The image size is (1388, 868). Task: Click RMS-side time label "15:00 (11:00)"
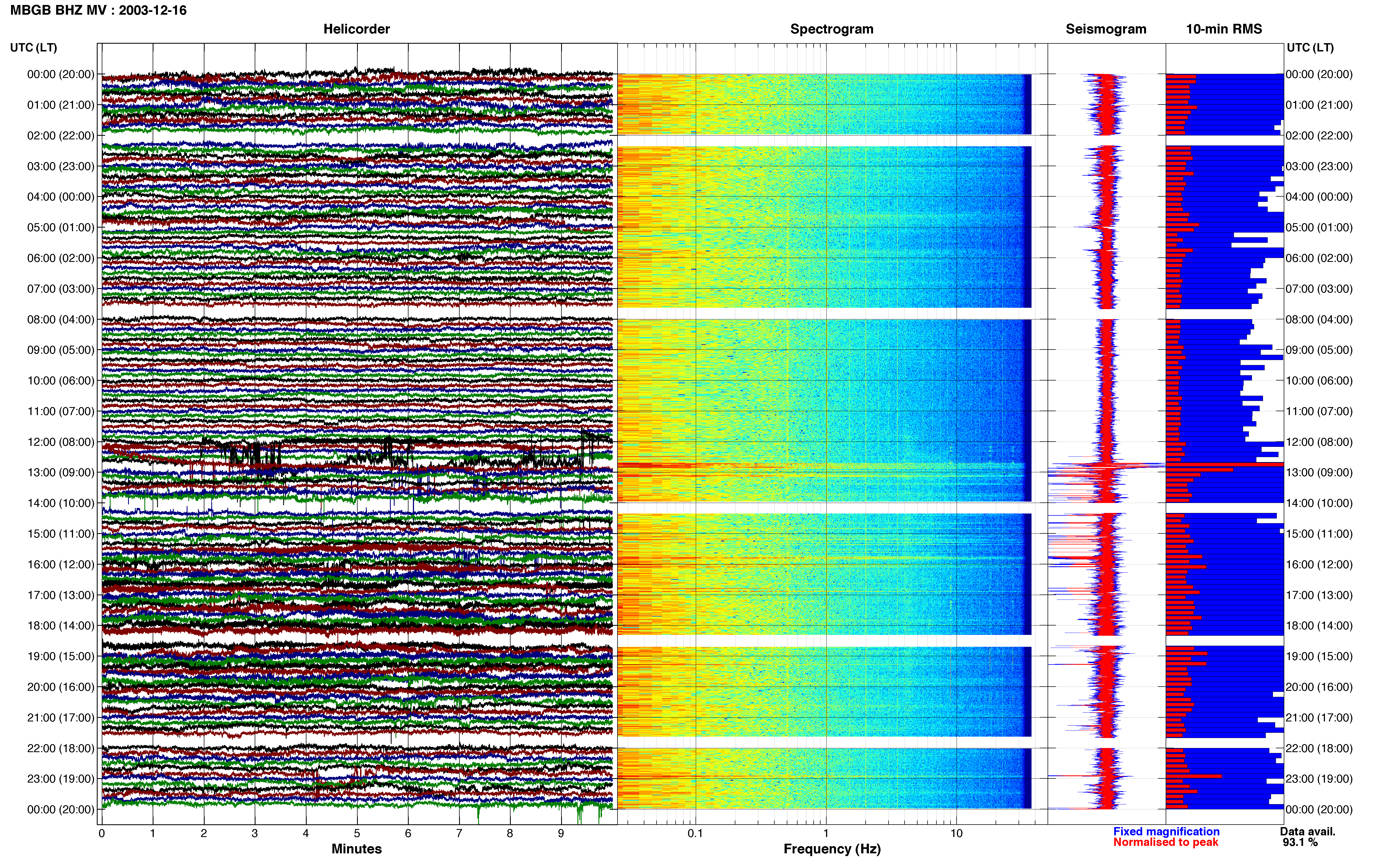(1319, 534)
